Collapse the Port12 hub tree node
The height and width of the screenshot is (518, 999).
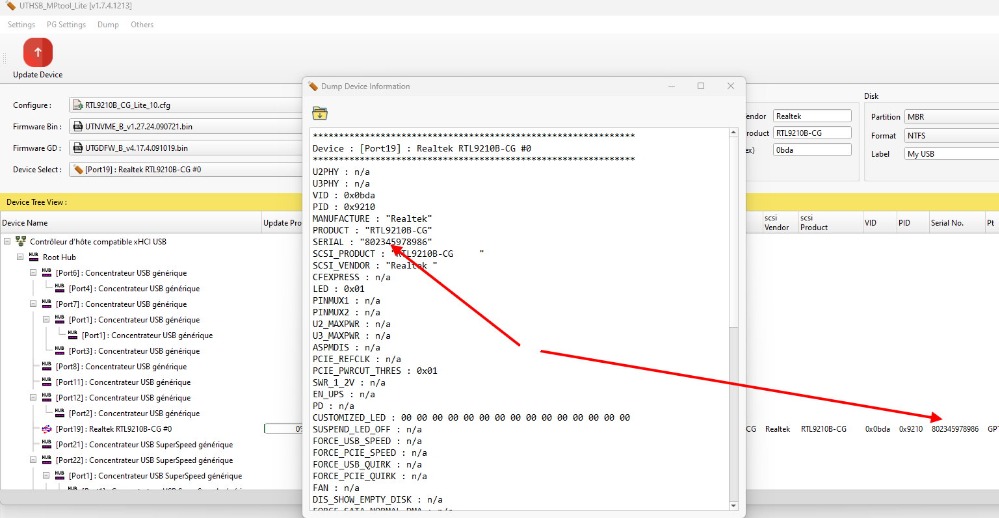(x=33, y=397)
